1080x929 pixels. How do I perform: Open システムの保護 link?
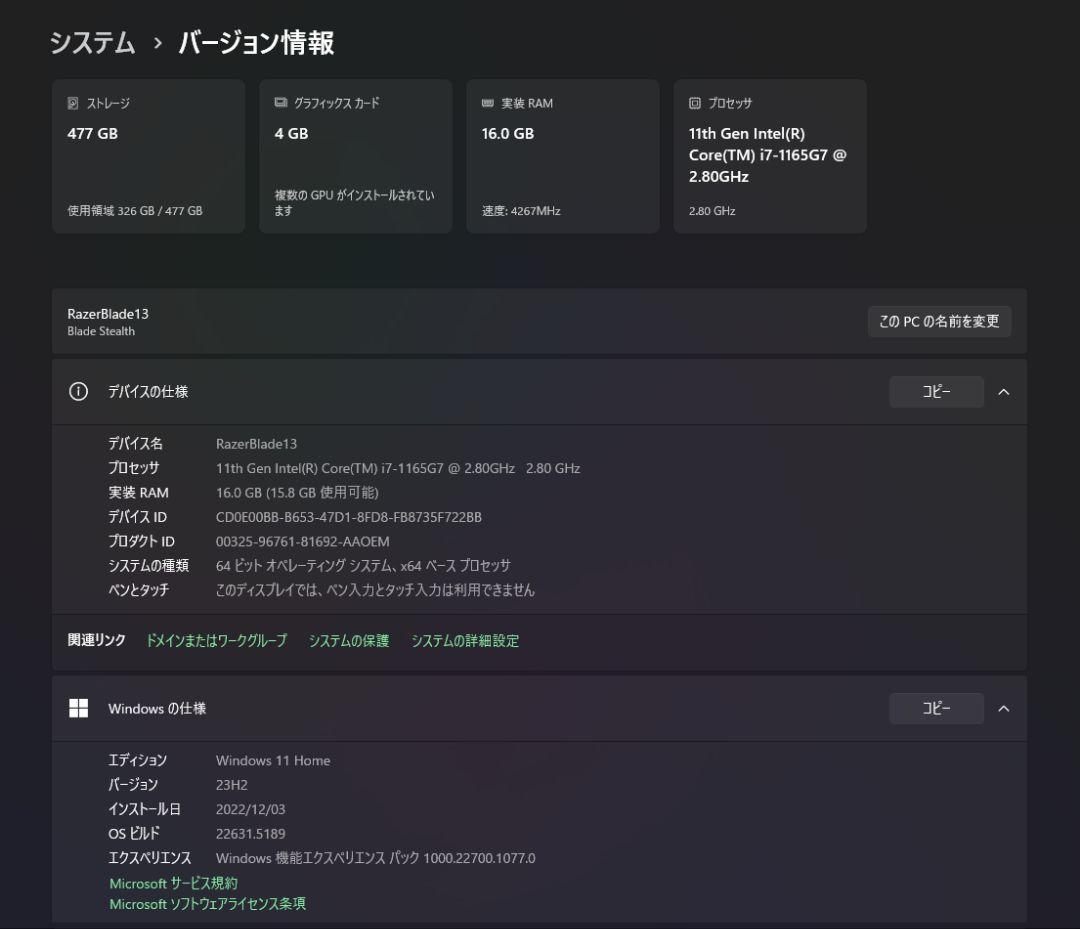[x=348, y=640]
